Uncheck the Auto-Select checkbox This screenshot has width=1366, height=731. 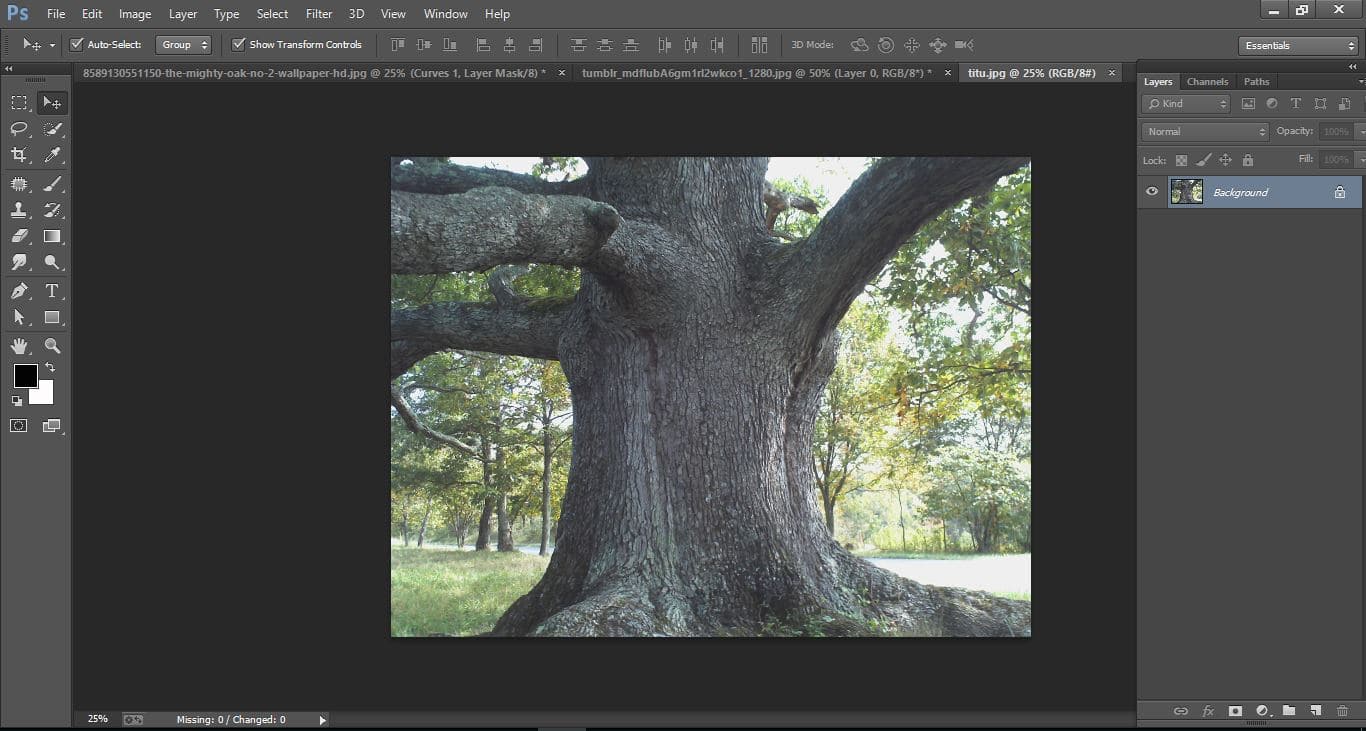click(77, 44)
